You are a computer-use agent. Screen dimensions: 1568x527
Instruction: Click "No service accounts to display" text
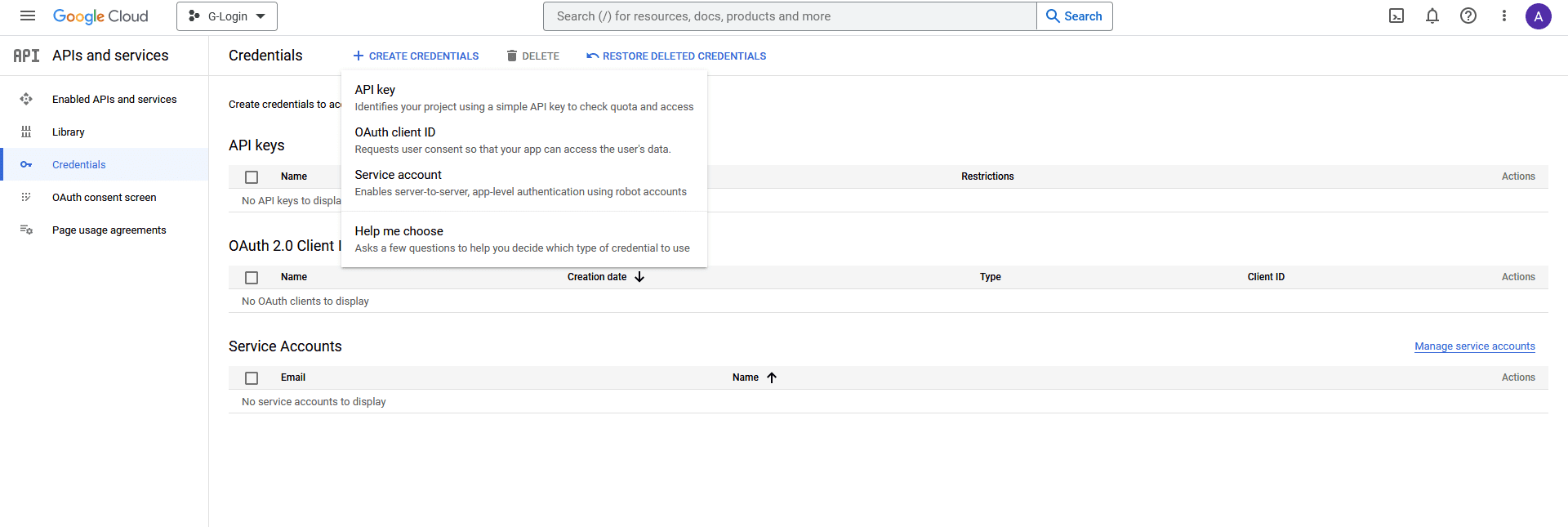(x=314, y=402)
